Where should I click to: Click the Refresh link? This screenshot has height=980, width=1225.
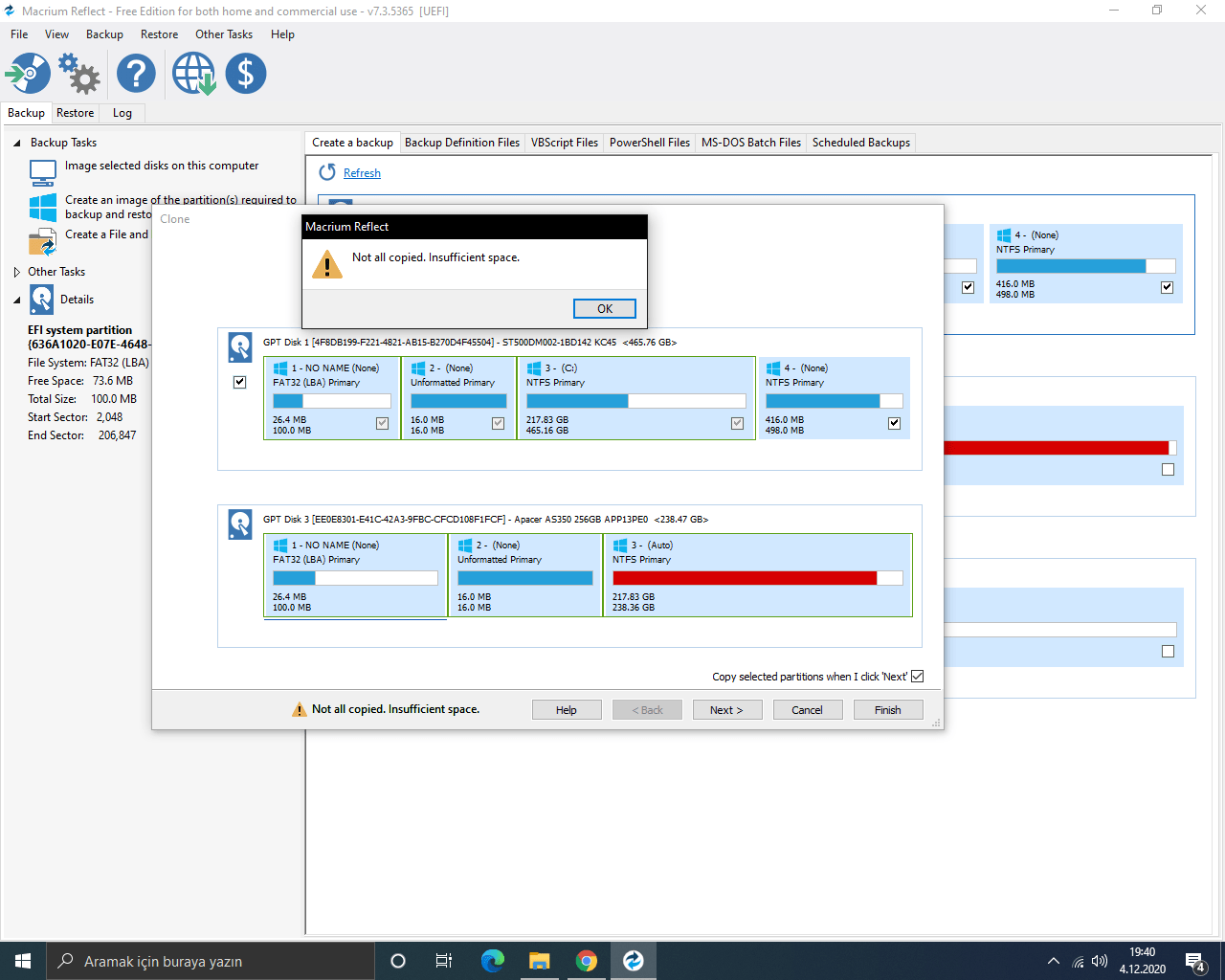[362, 173]
